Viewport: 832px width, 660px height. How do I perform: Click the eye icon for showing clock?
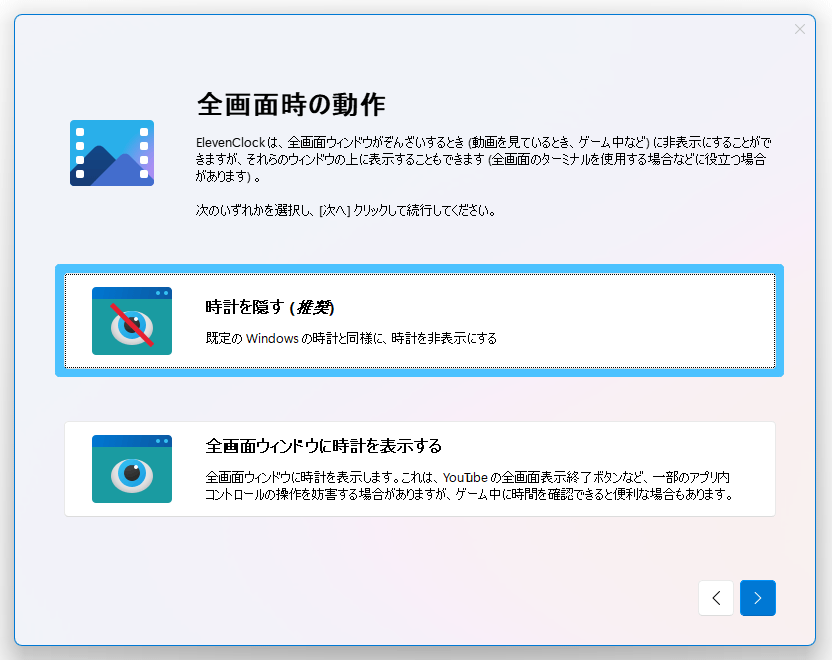132,469
